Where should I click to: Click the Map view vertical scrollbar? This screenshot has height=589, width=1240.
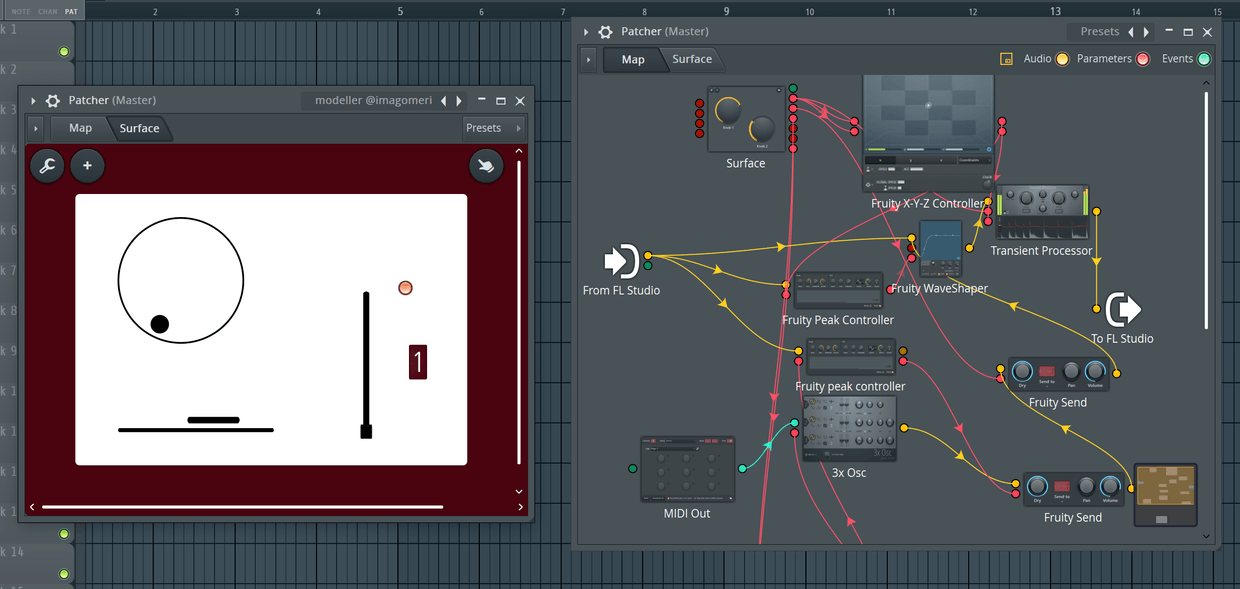1206,210
